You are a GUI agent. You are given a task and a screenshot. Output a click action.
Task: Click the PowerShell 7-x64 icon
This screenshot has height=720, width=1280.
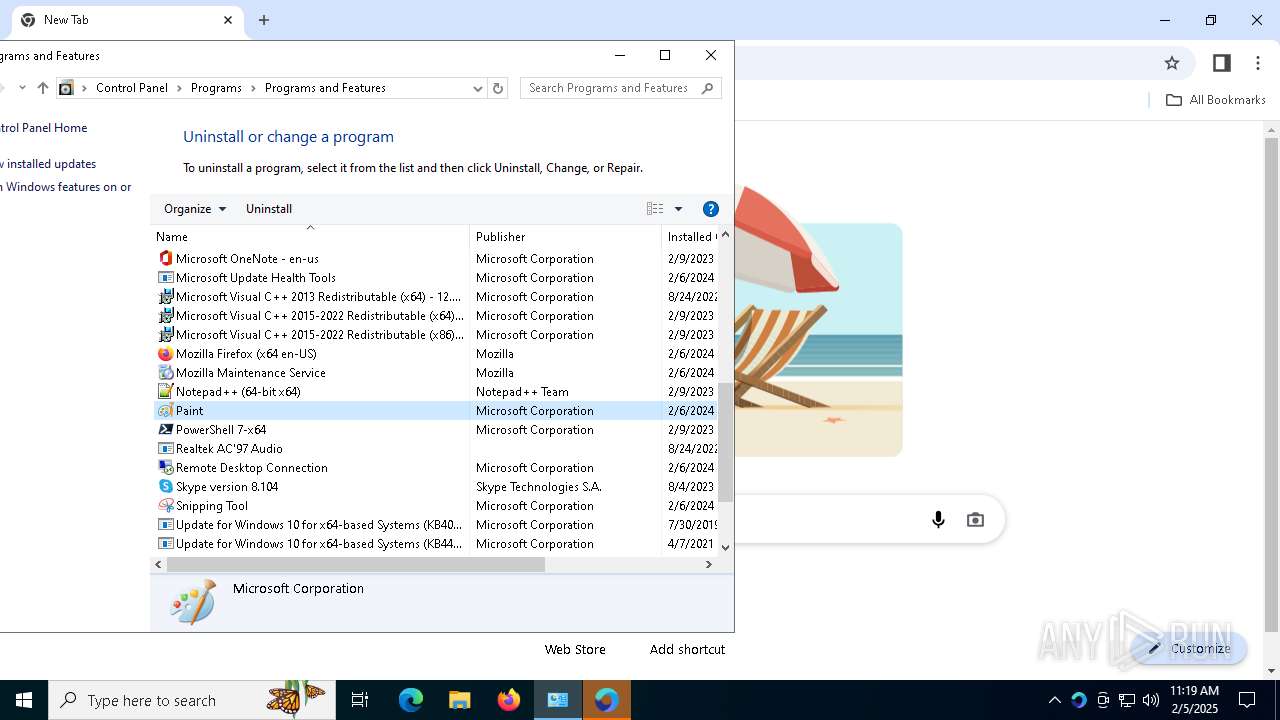click(x=166, y=429)
